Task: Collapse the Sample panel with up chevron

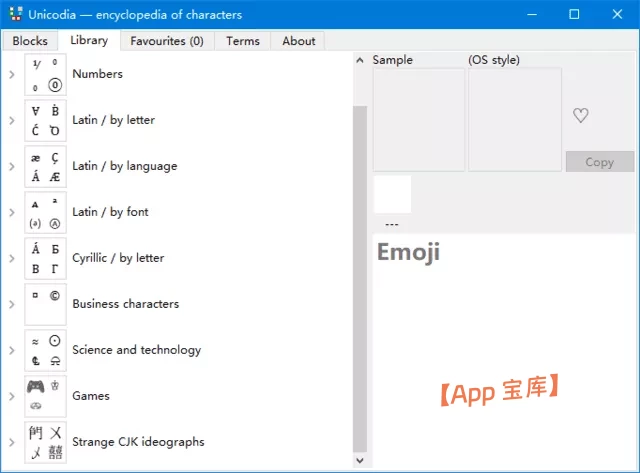Action: (x=360, y=60)
